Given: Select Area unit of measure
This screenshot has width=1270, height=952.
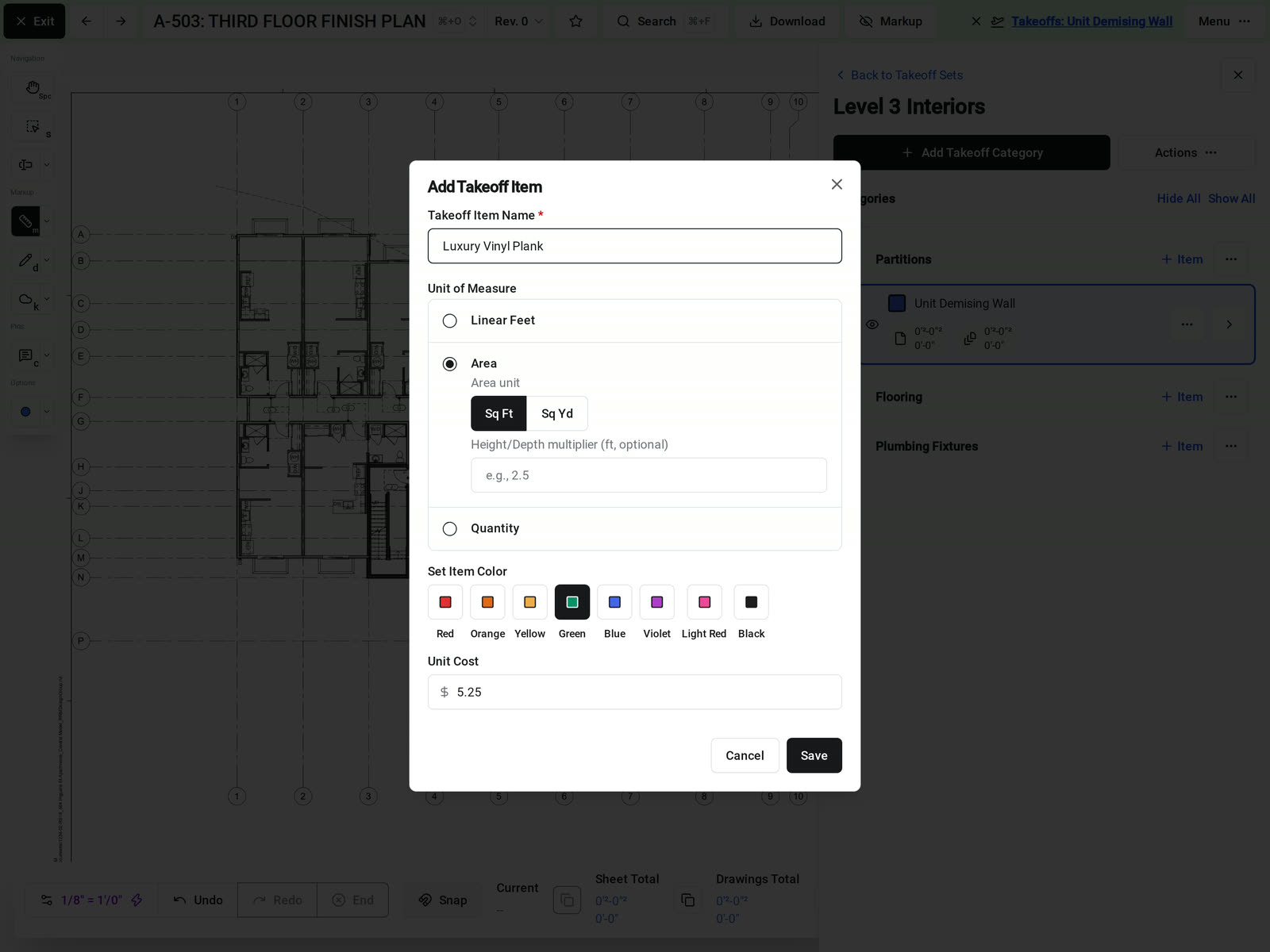Looking at the screenshot, I should (450, 364).
